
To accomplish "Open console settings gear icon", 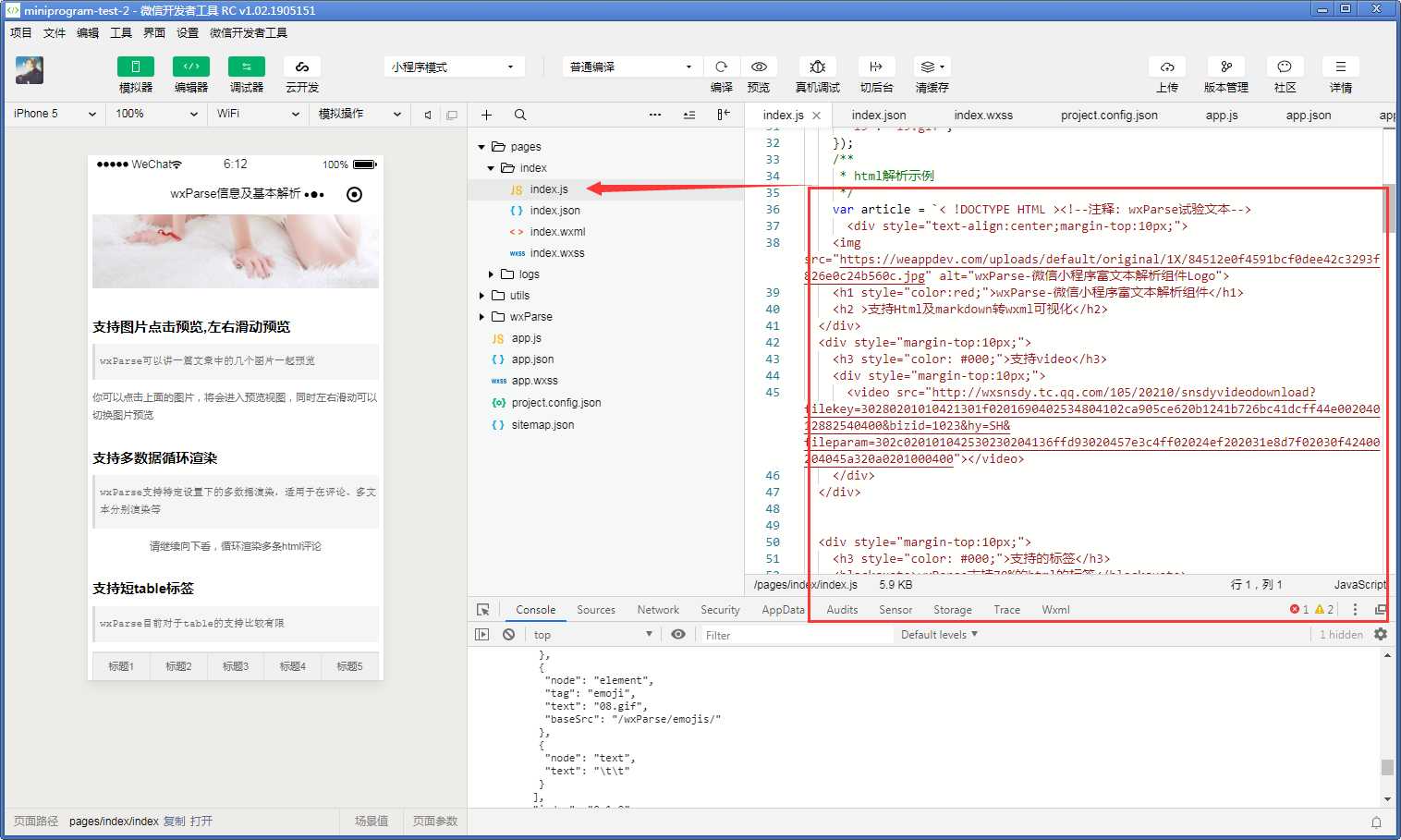I will [x=1381, y=635].
